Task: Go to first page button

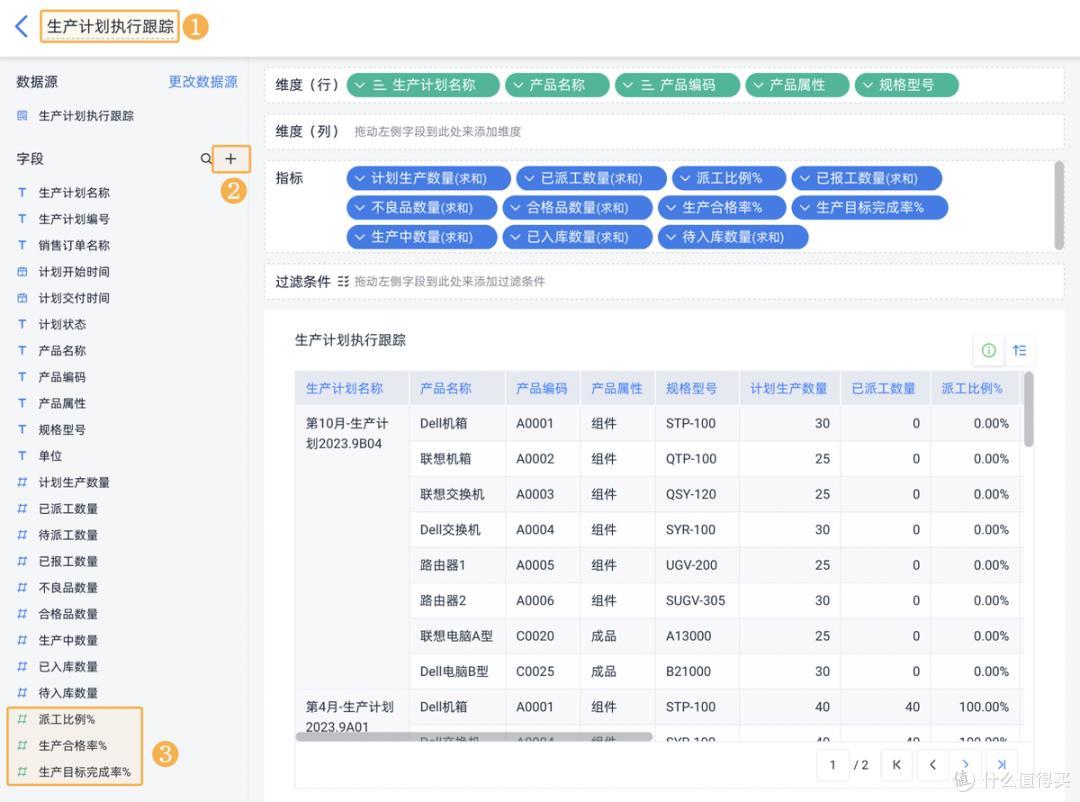Action: [896, 765]
